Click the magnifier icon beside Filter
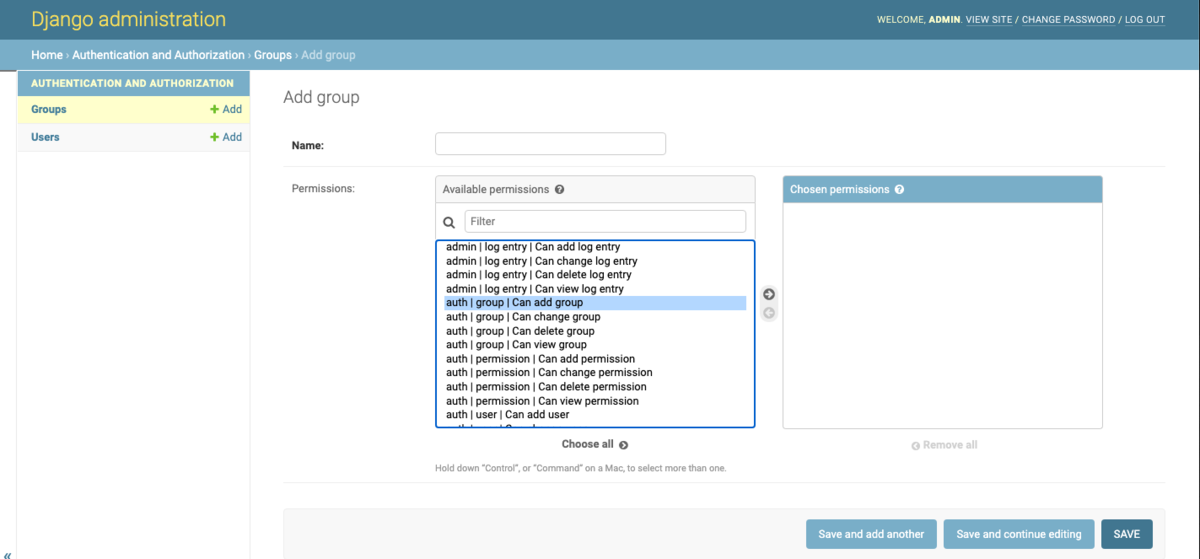This screenshot has height=559, width=1200. 449,222
